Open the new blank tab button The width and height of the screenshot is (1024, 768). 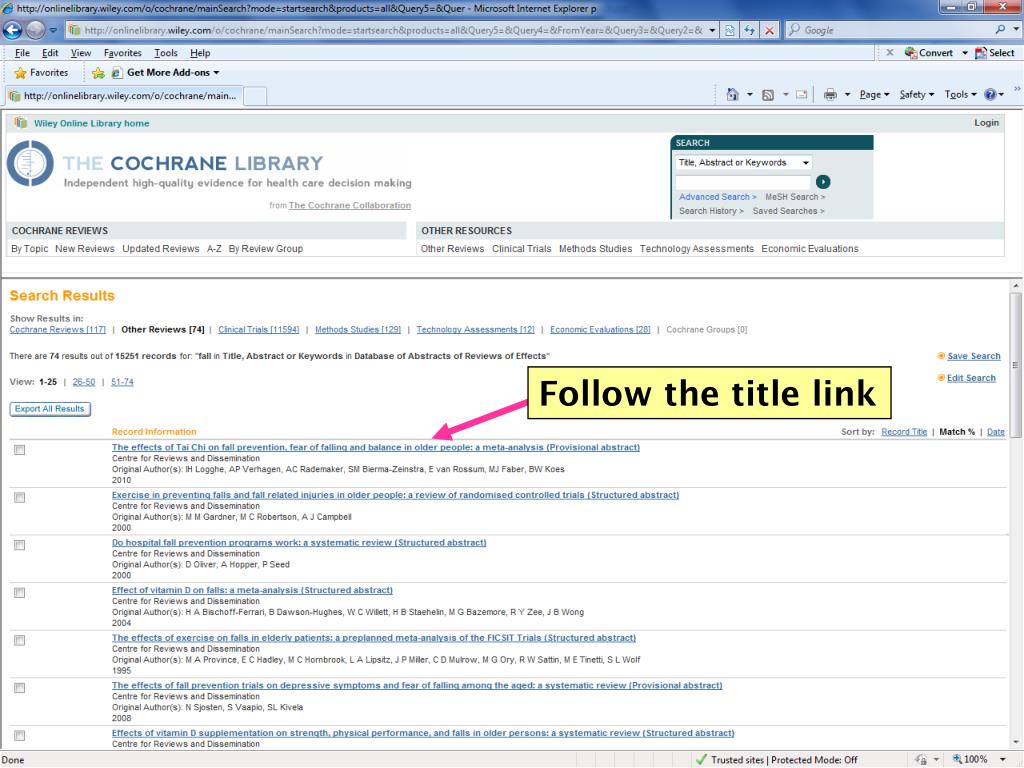[x=255, y=96]
